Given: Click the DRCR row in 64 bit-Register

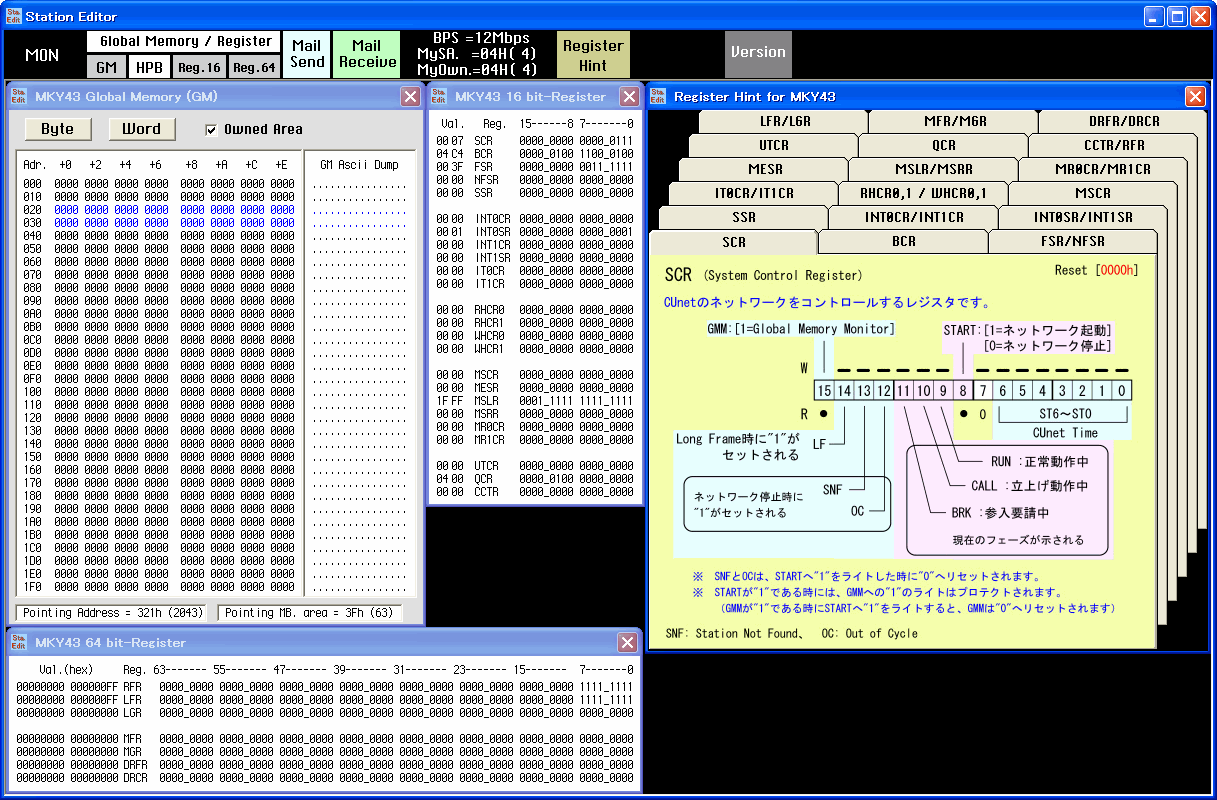Looking at the screenshot, I should [324, 778].
